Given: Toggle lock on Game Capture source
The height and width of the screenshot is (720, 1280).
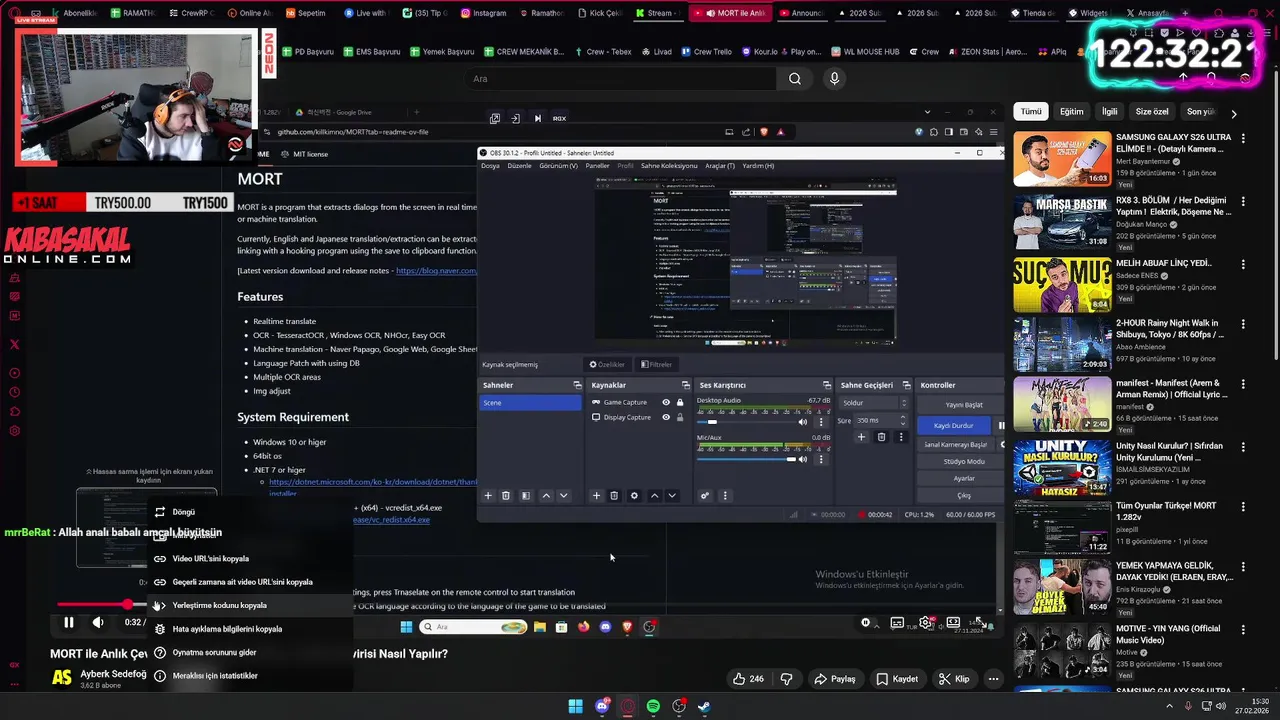Looking at the screenshot, I should 680,402.
